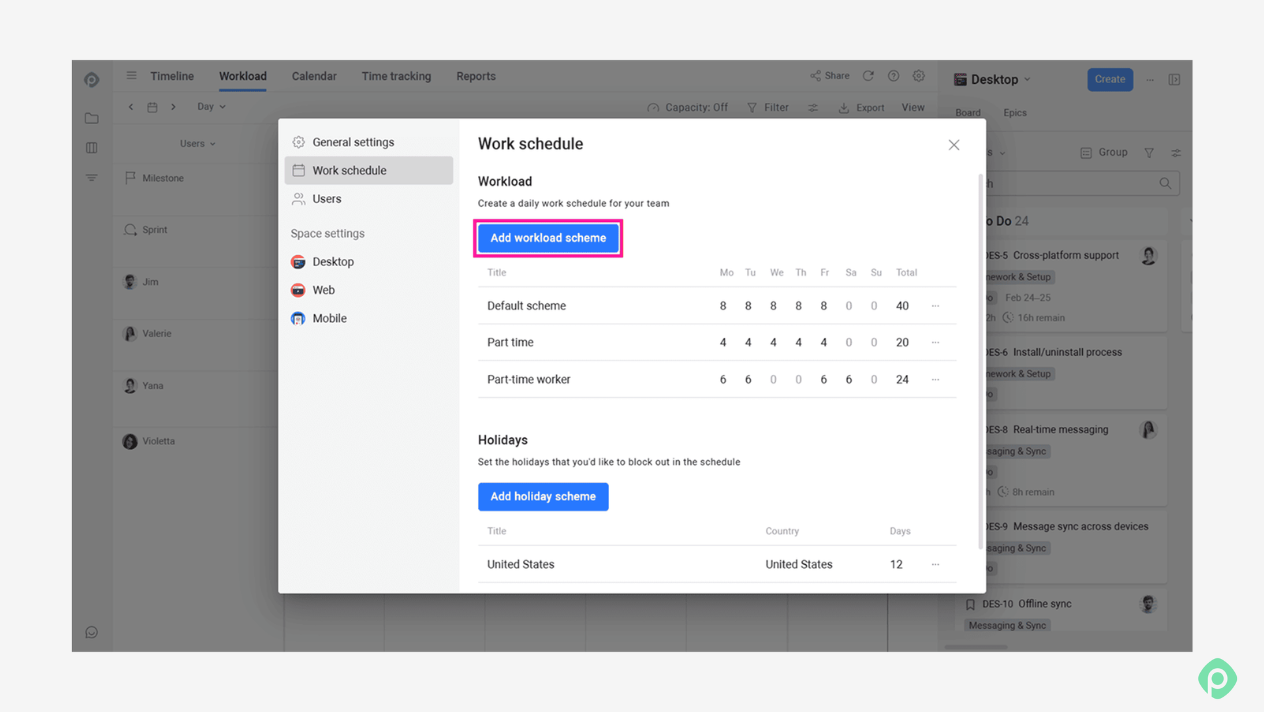Click Group option in right panel
This screenshot has width=1264, height=712.
[1104, 153]
